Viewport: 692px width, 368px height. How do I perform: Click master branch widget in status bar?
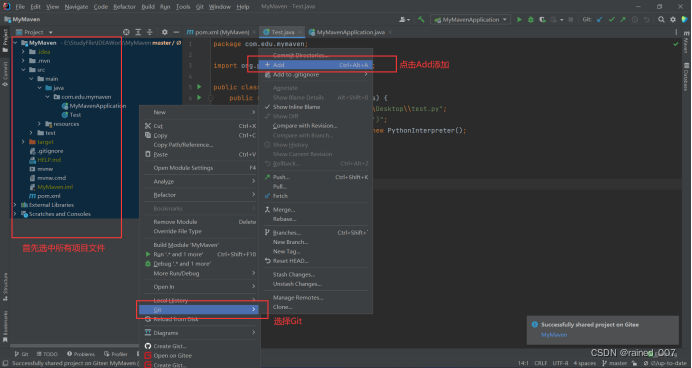pyautogui.click(x=615, y=363)
